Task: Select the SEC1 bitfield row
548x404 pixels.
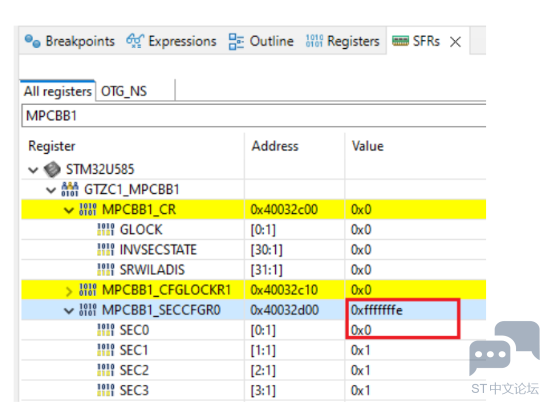Action: [254, 350]
